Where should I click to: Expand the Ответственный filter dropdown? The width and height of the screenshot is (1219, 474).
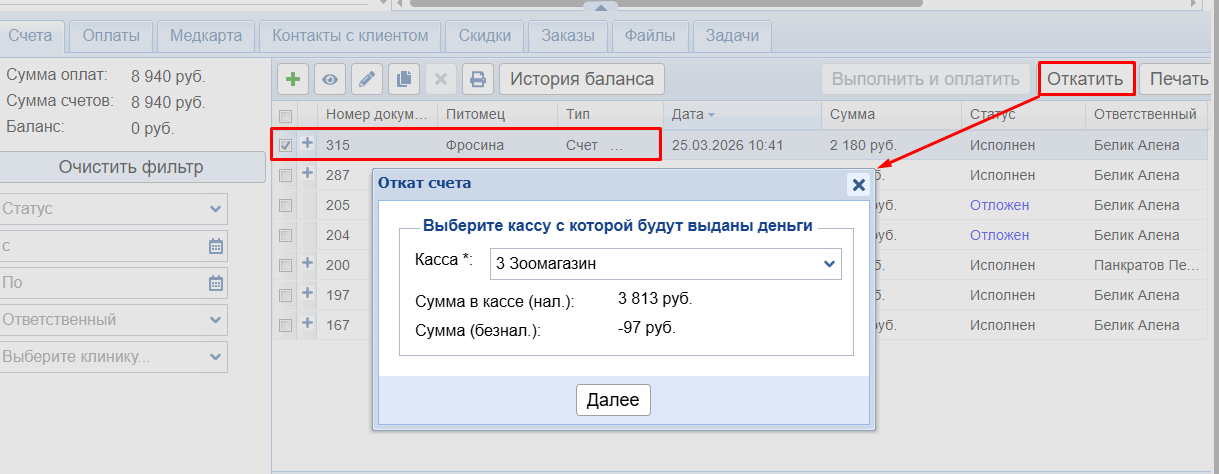(114, 320)
